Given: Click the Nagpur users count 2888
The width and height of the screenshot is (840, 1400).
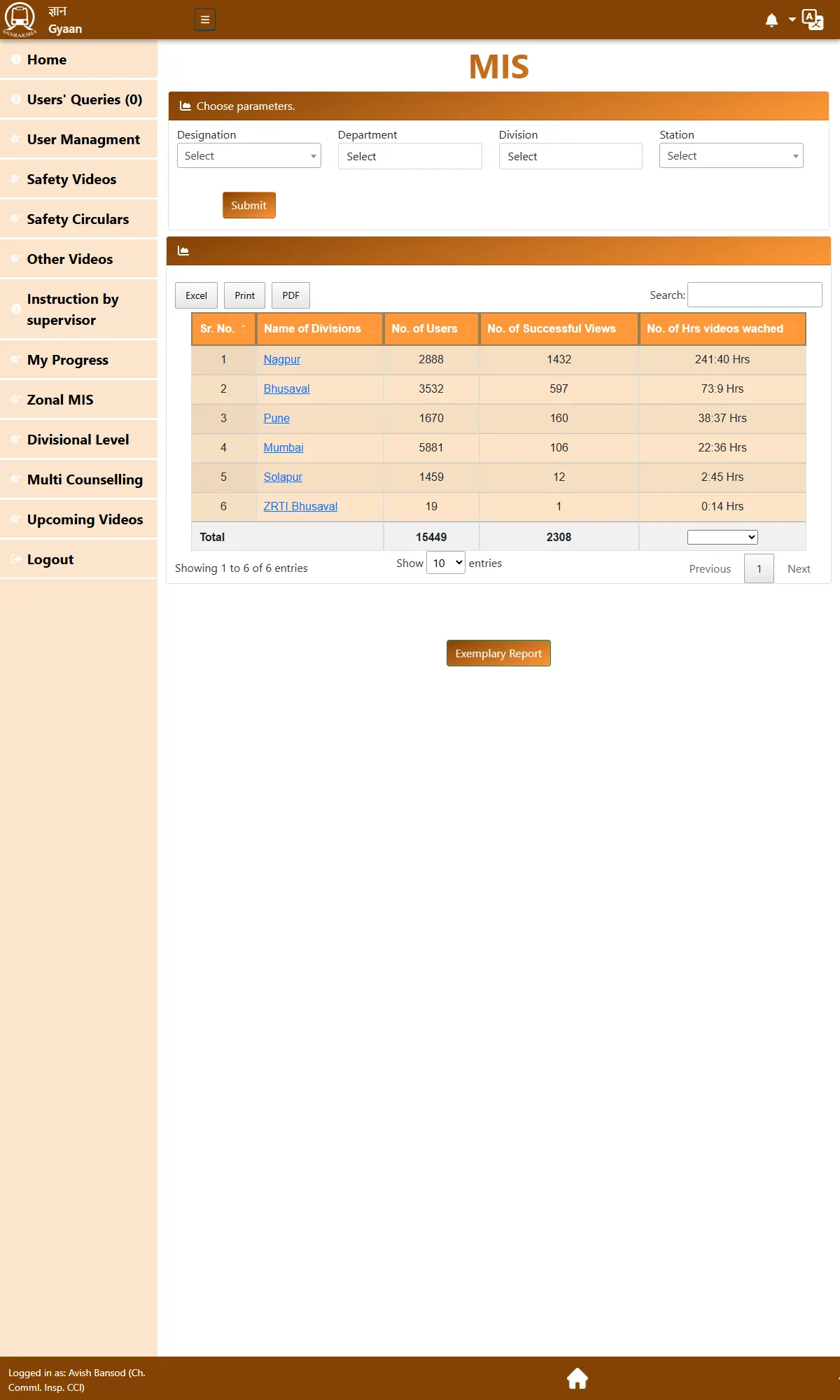Looking at the screenshot, I should [x=431, y=359].
